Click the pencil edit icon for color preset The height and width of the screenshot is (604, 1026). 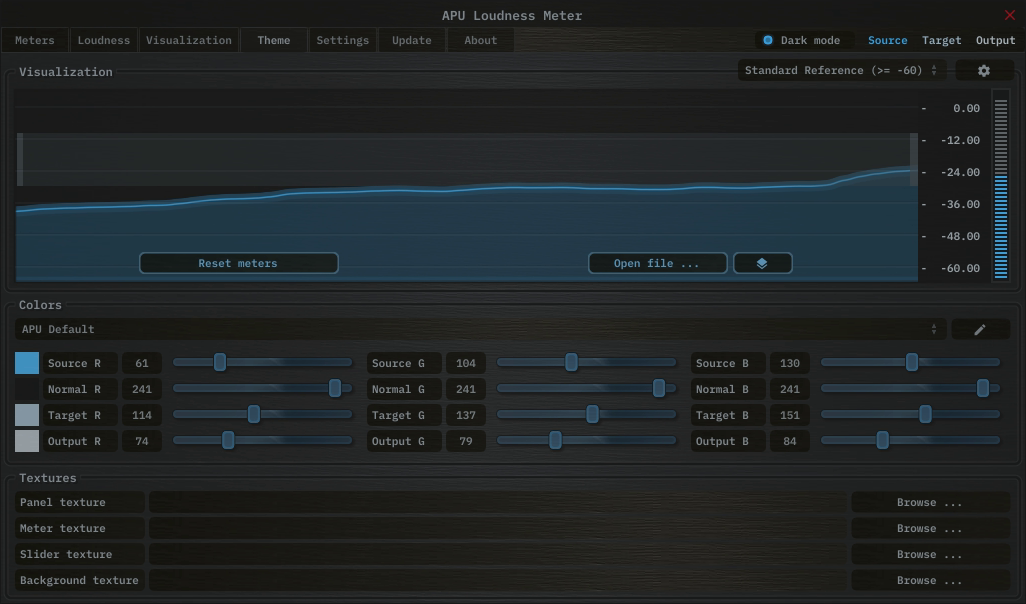pyautogui.click(x=980, y=329)
